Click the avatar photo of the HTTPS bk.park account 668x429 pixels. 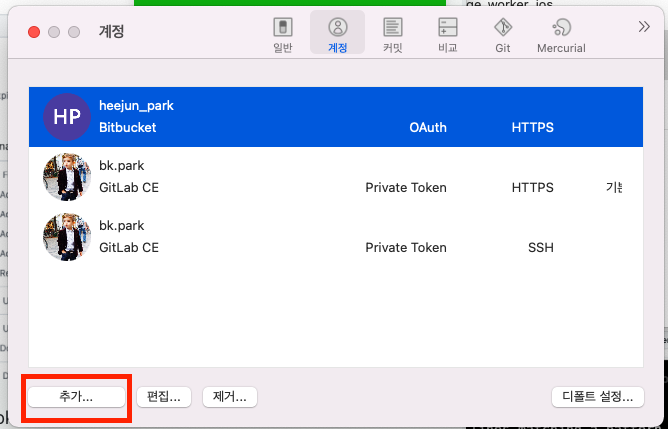[67, 177]
